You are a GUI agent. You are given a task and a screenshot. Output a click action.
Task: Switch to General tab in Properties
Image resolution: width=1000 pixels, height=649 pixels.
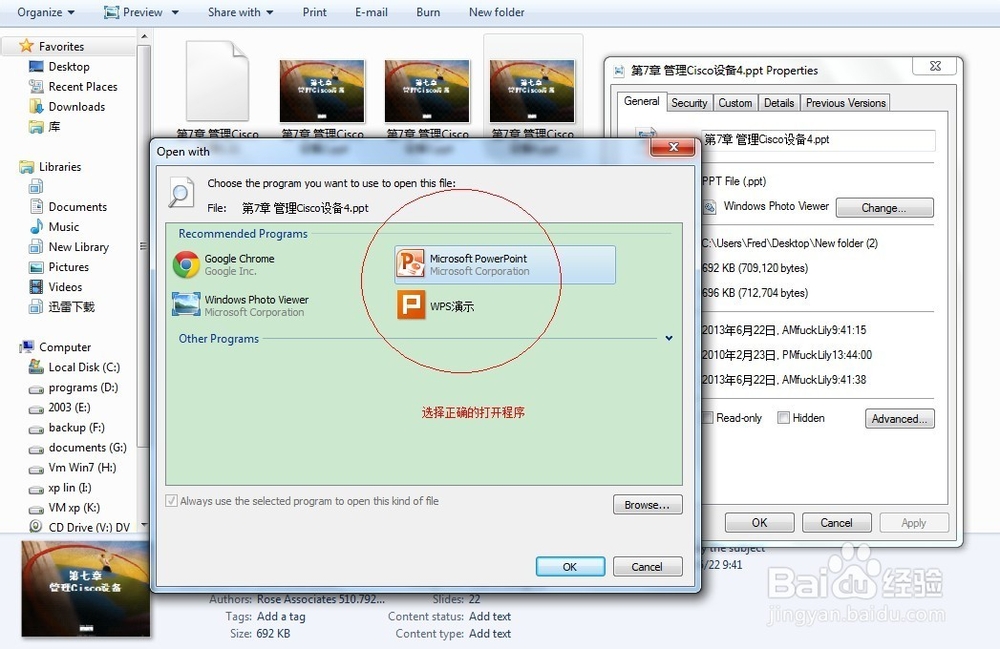642,101
